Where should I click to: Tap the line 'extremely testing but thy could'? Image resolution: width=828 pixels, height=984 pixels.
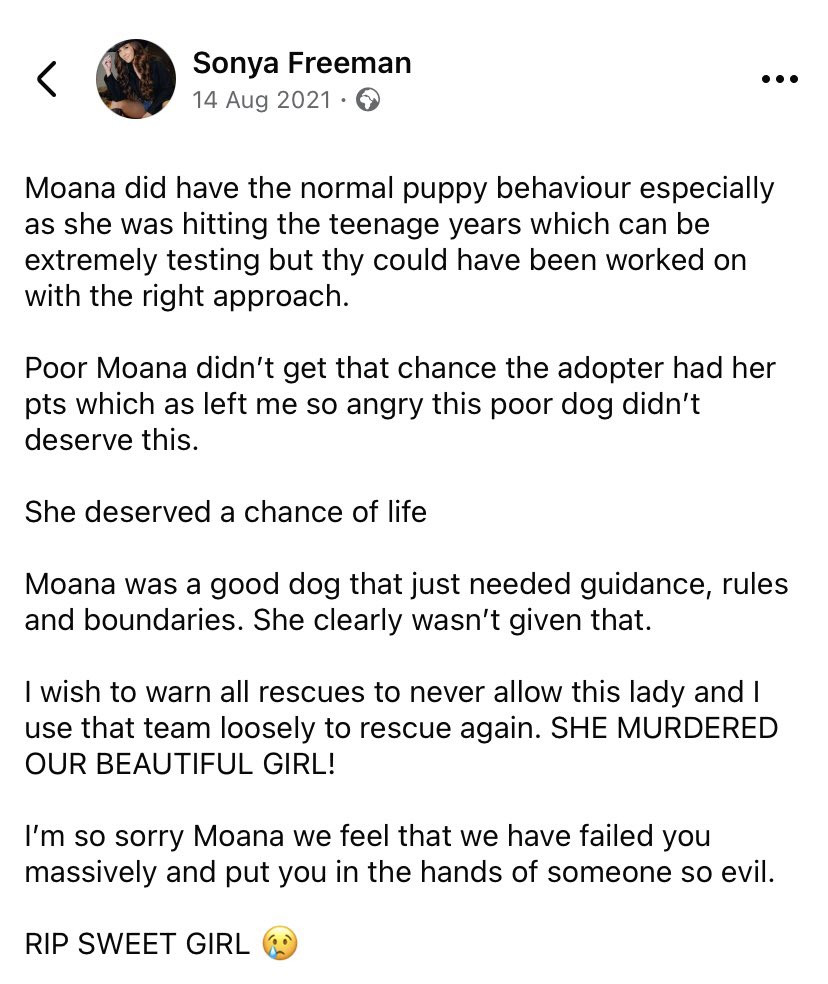[385, 260]
